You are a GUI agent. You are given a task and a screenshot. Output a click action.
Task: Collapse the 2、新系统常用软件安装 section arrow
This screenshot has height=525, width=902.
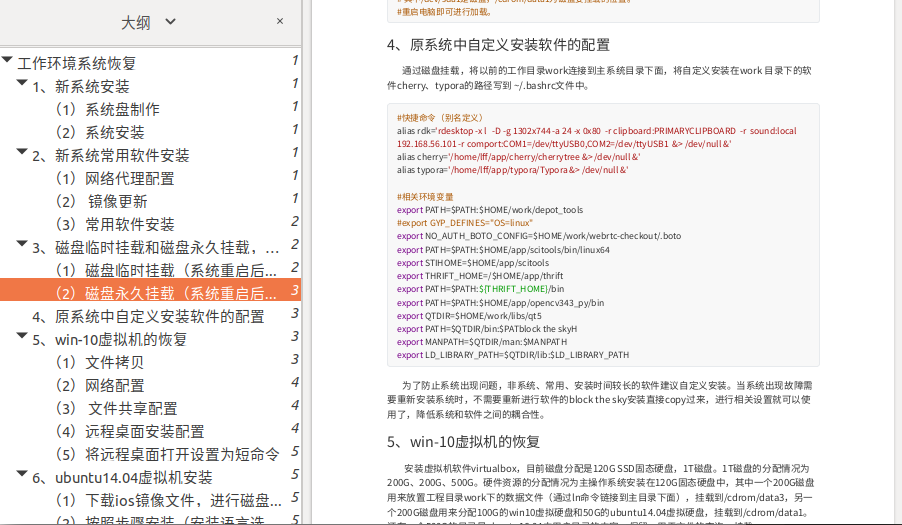coord(22,152)
